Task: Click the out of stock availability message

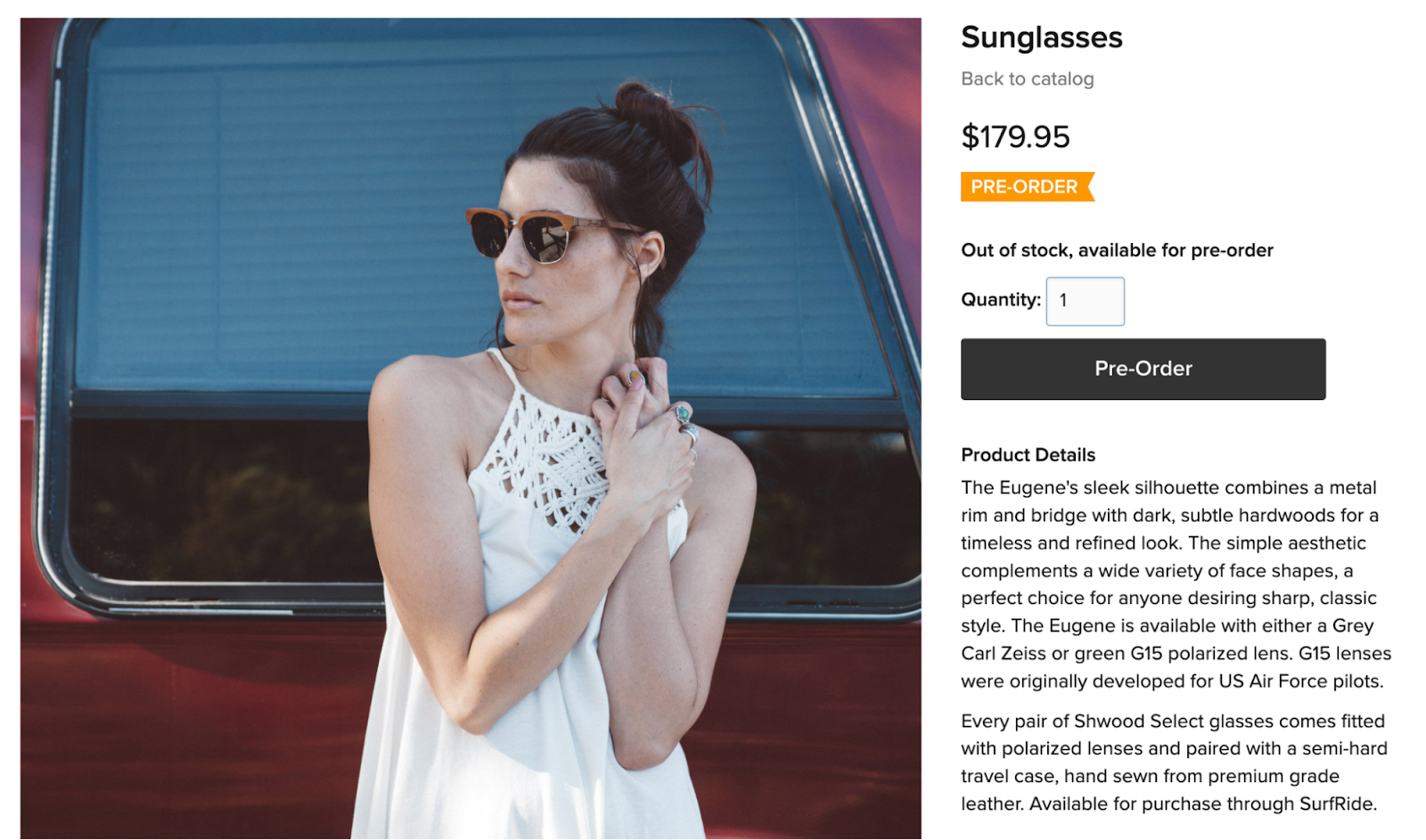Action: 1117,250
